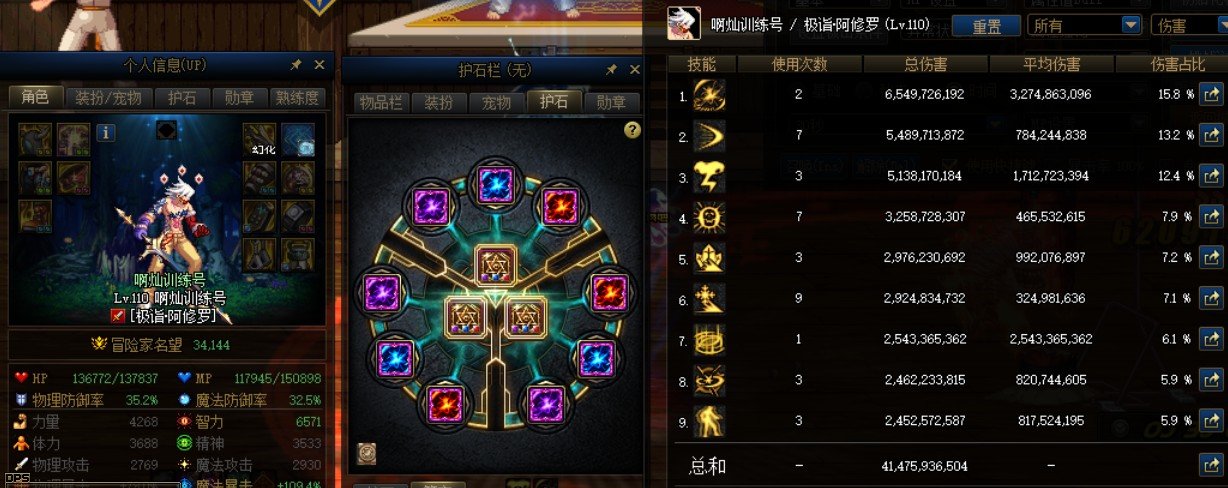Screen dimensions: 1228x488
Task: Click the 重置 reset button
Action: click(x=986, y=26)
